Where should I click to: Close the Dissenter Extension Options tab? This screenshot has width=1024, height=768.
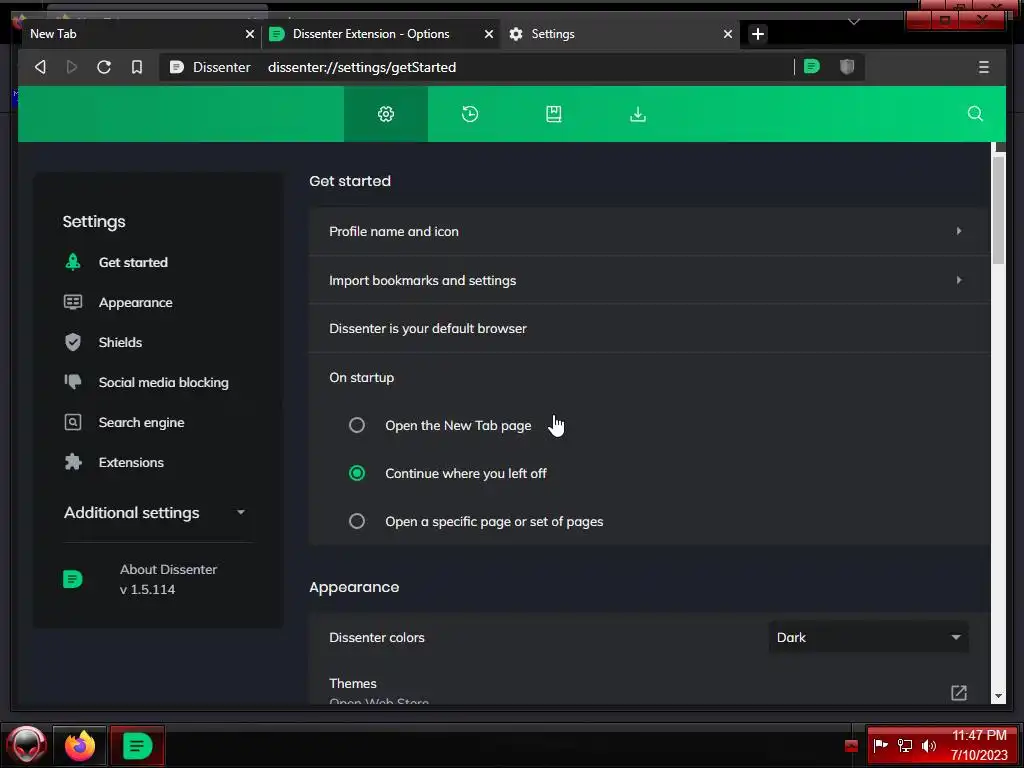(x=488, y=34)
